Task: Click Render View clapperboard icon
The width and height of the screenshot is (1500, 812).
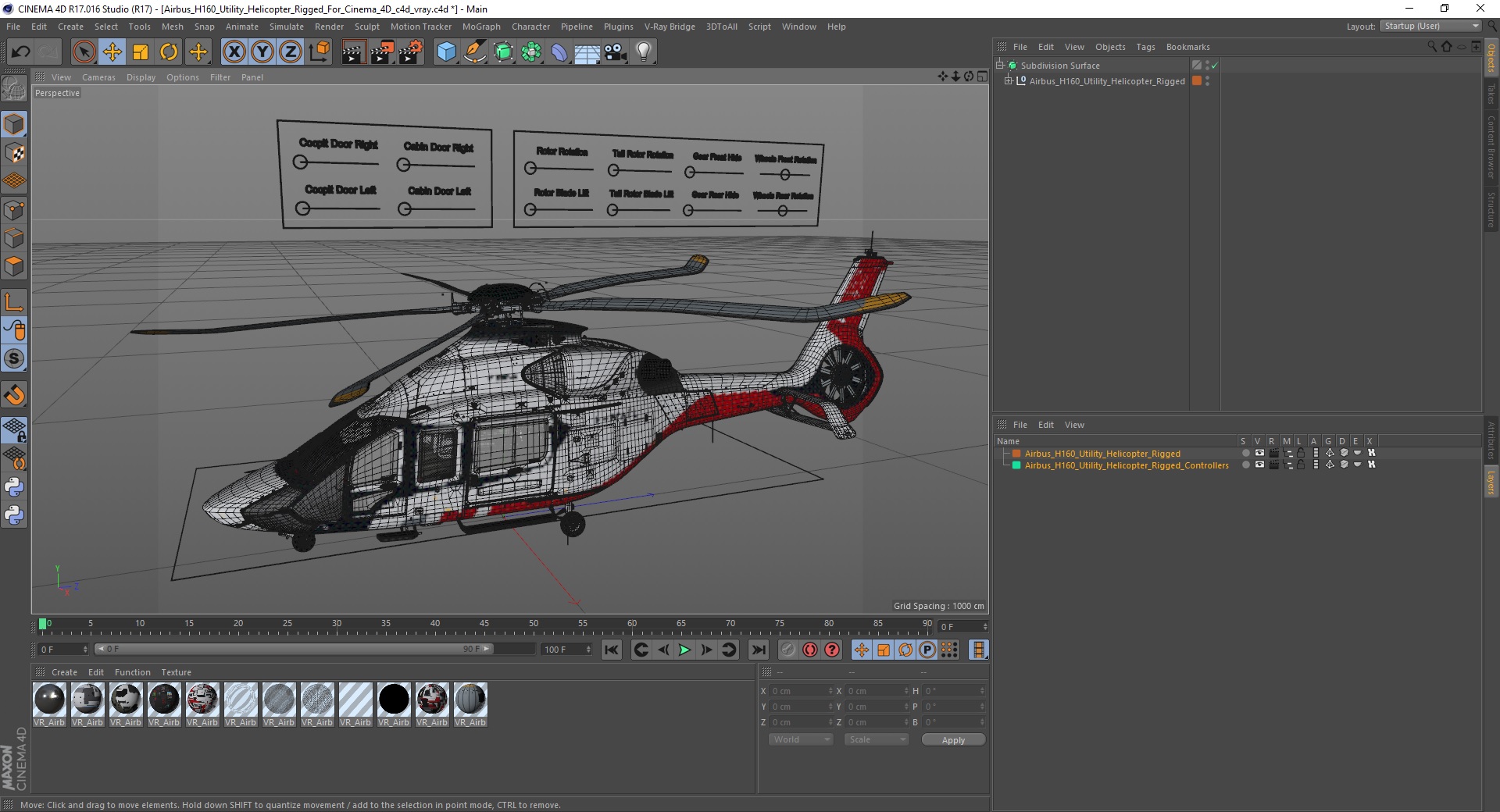Action: pos(353,52)
